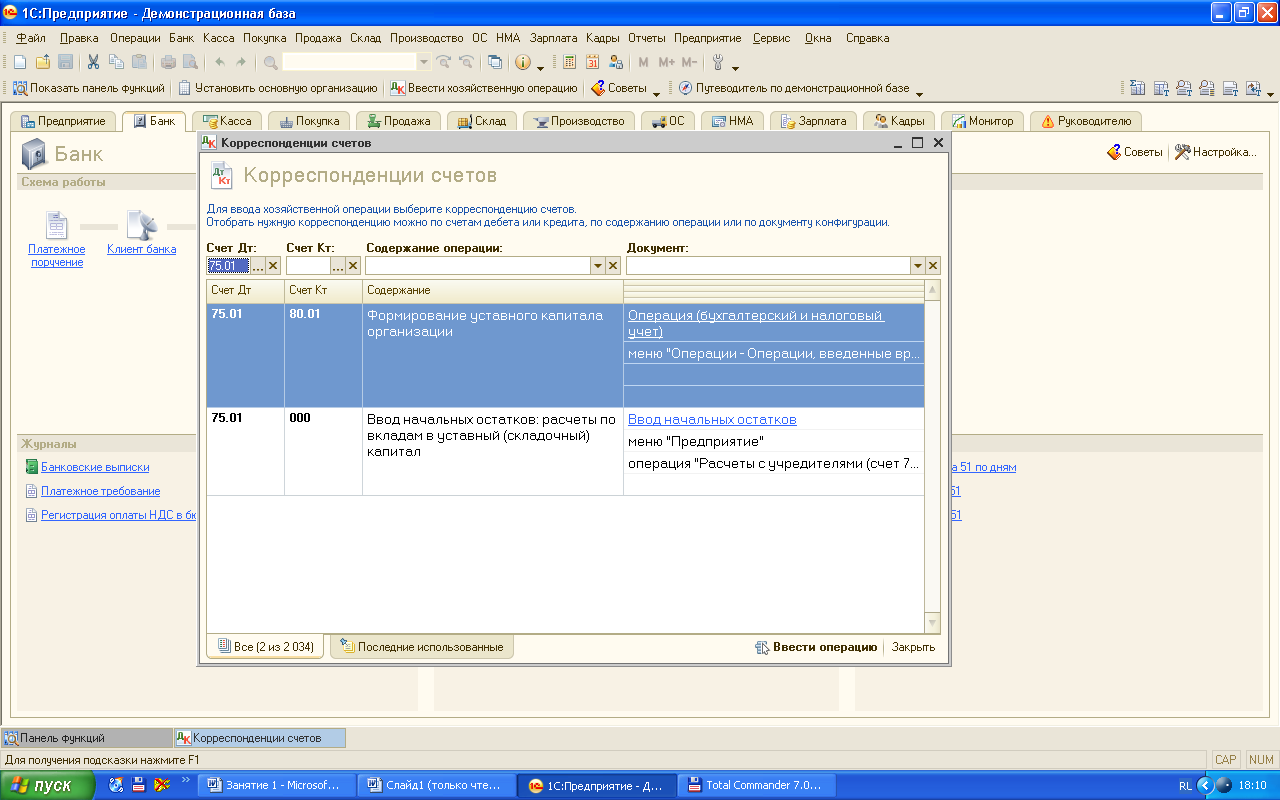1280x800 pixels.
Task: Clear the Документ filter with X
Action: [932, 266]
